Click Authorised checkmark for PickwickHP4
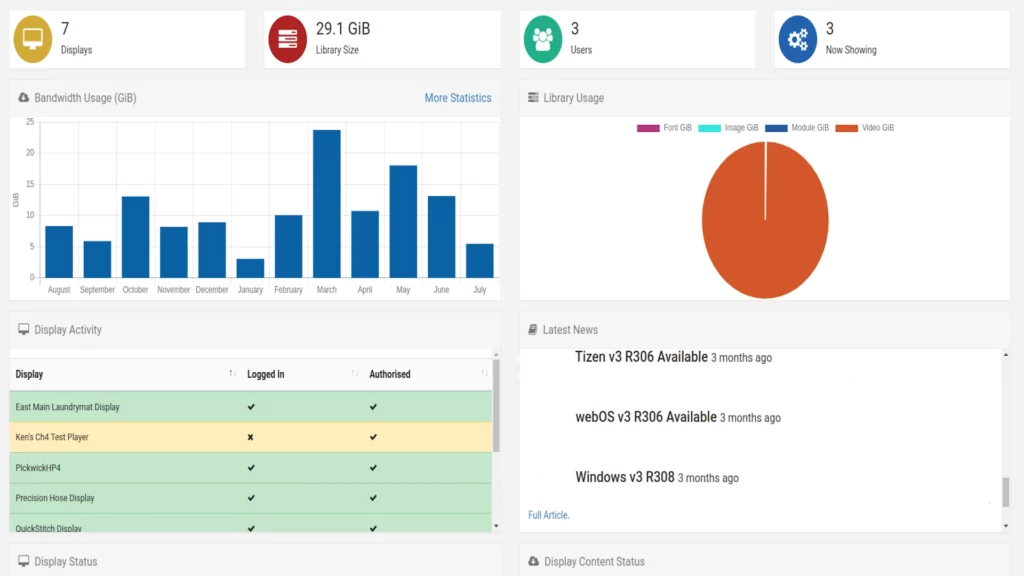The width and height of the screenshot is (1024, 576). tap(373, 468)
